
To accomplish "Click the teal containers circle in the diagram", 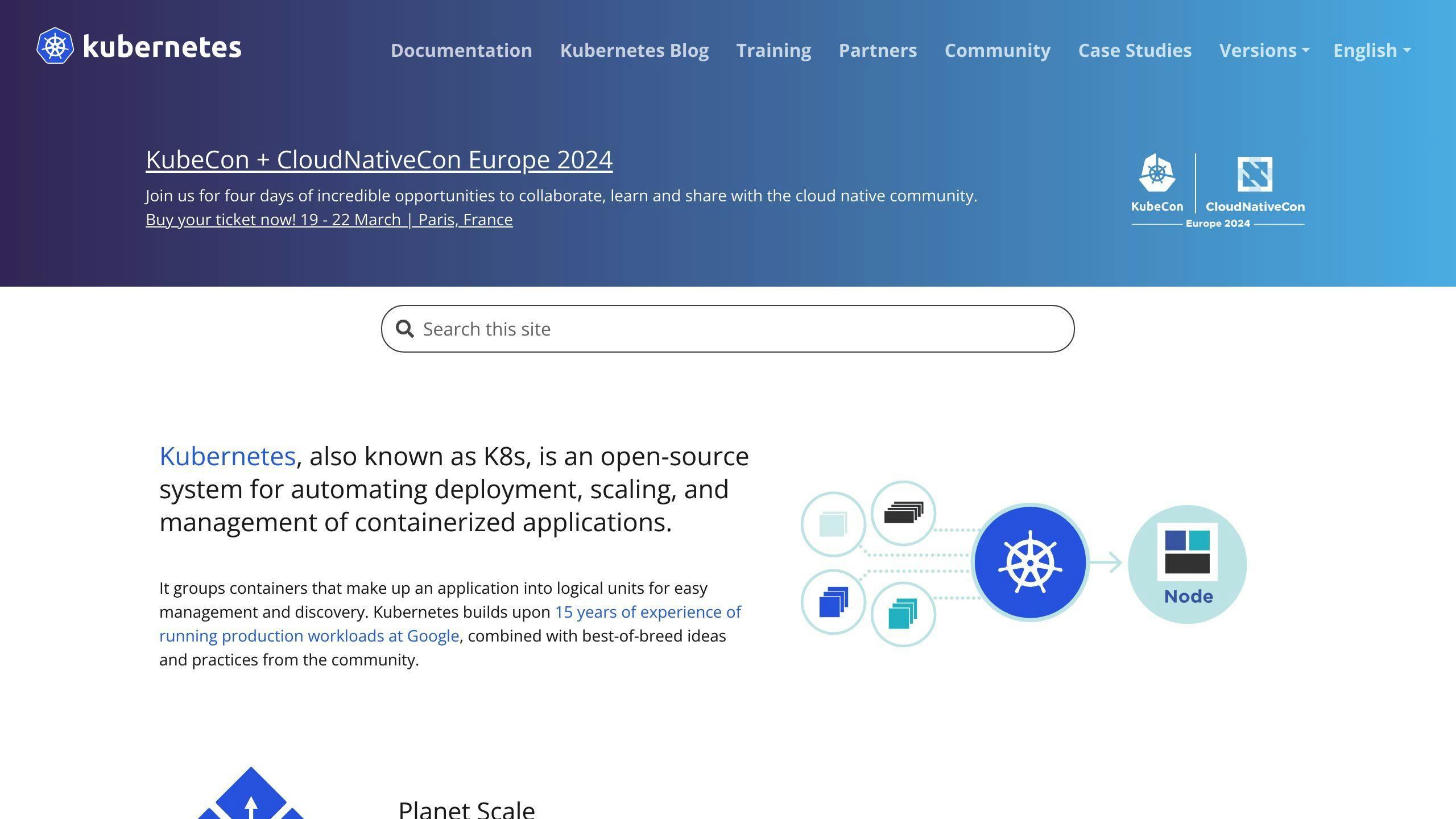I will pos(903,613).
